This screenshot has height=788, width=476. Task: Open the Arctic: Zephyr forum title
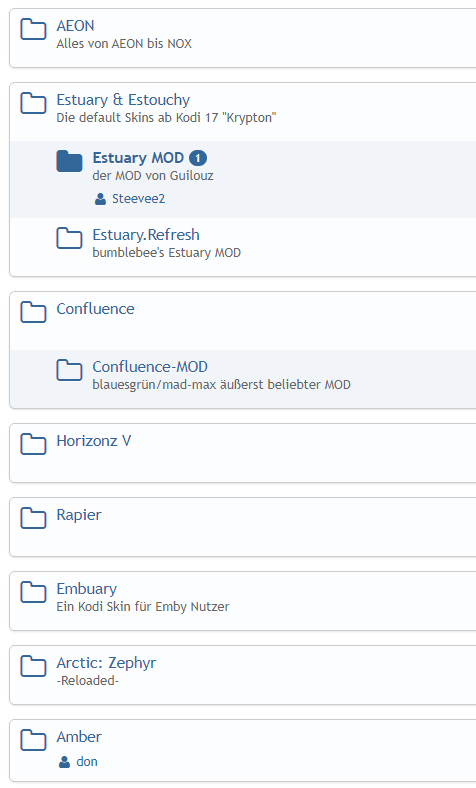click(x=106, y=663)
